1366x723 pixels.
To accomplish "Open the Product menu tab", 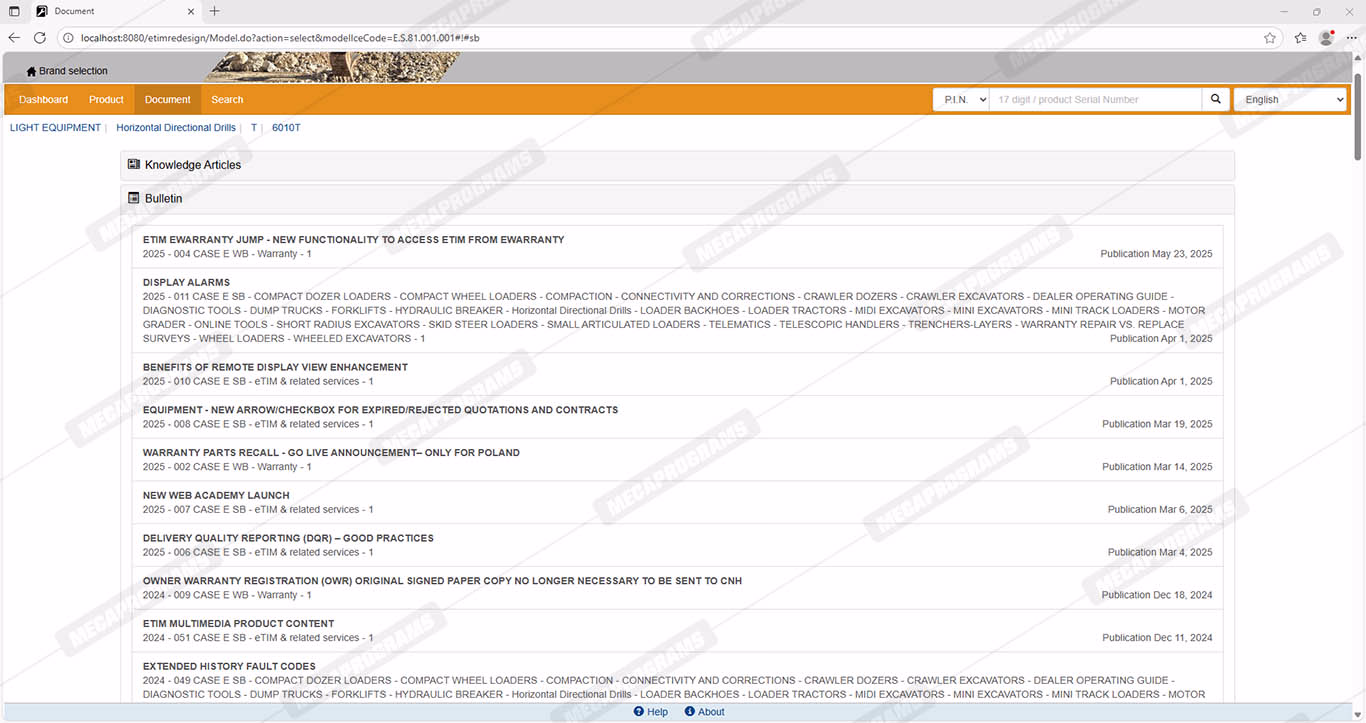I will 106,100.
